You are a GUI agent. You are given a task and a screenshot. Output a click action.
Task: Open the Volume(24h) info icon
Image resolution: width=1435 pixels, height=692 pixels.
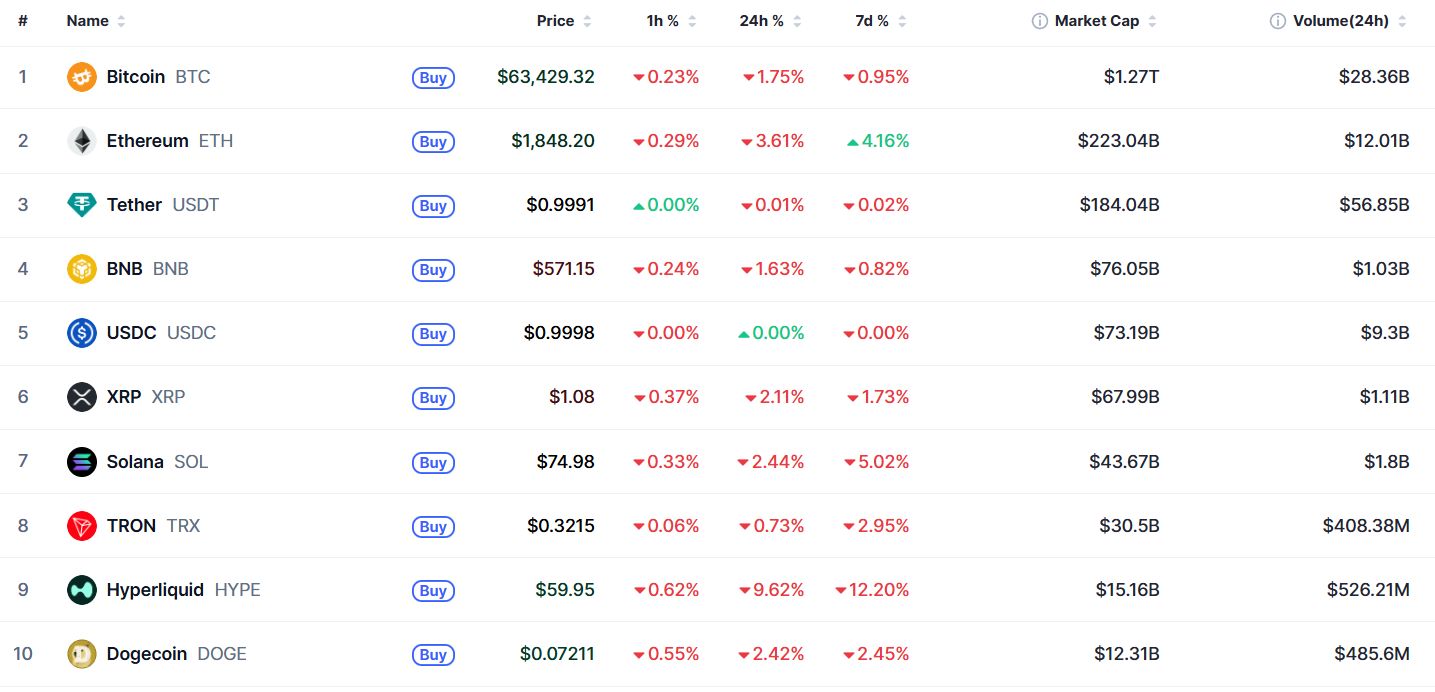[x=1278, y=21]
